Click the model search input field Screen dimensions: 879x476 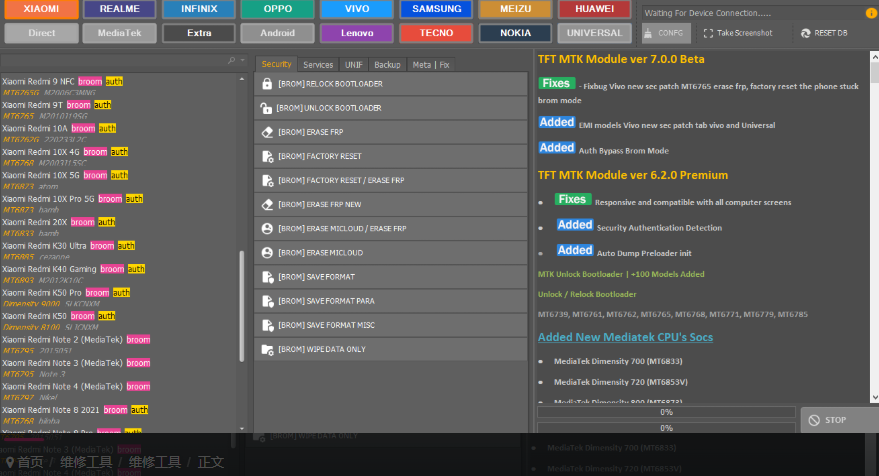point(114,60)
